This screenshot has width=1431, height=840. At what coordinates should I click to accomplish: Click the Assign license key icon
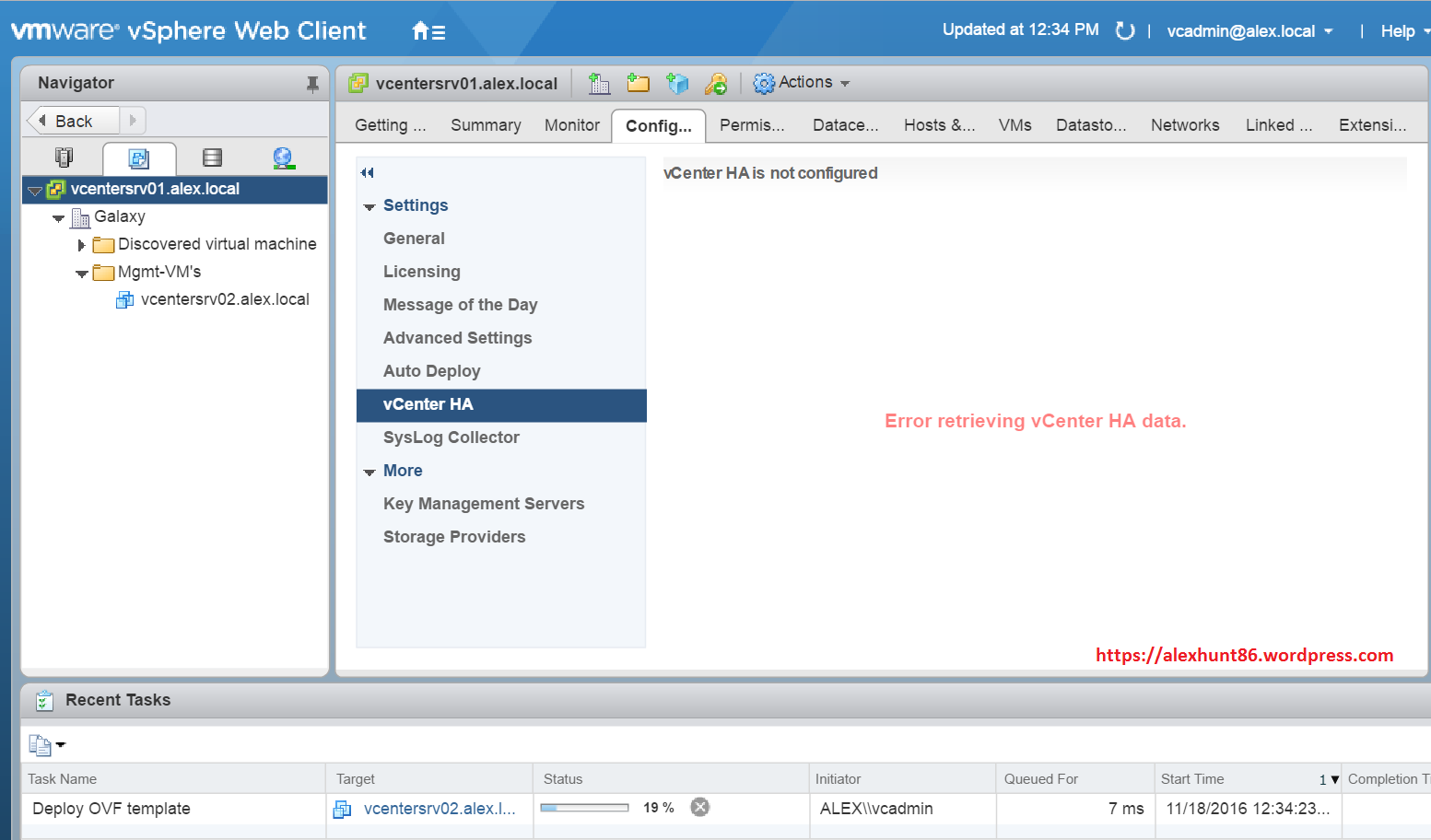[716, 84]
